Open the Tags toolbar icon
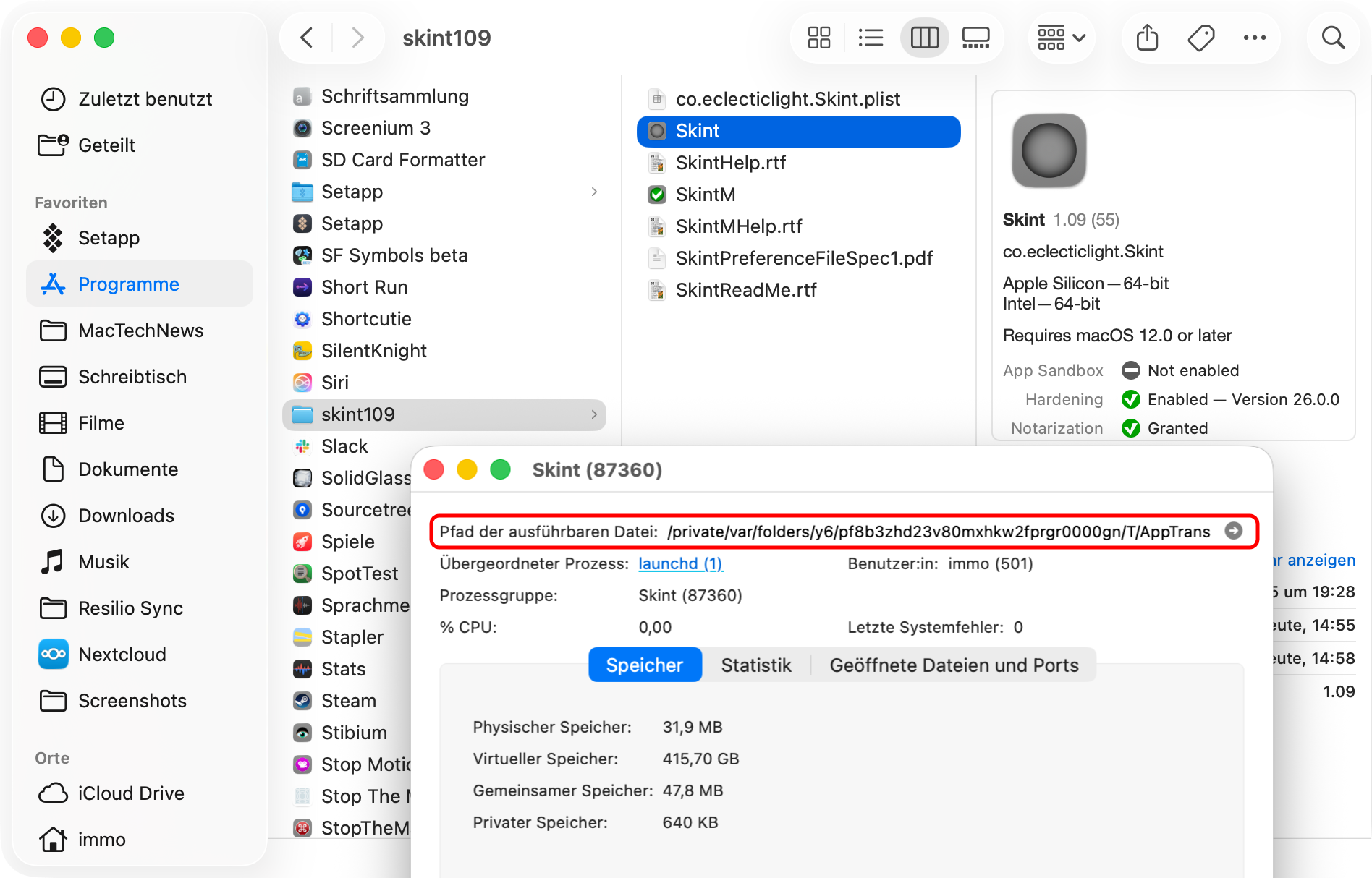 click(1201, 38)
